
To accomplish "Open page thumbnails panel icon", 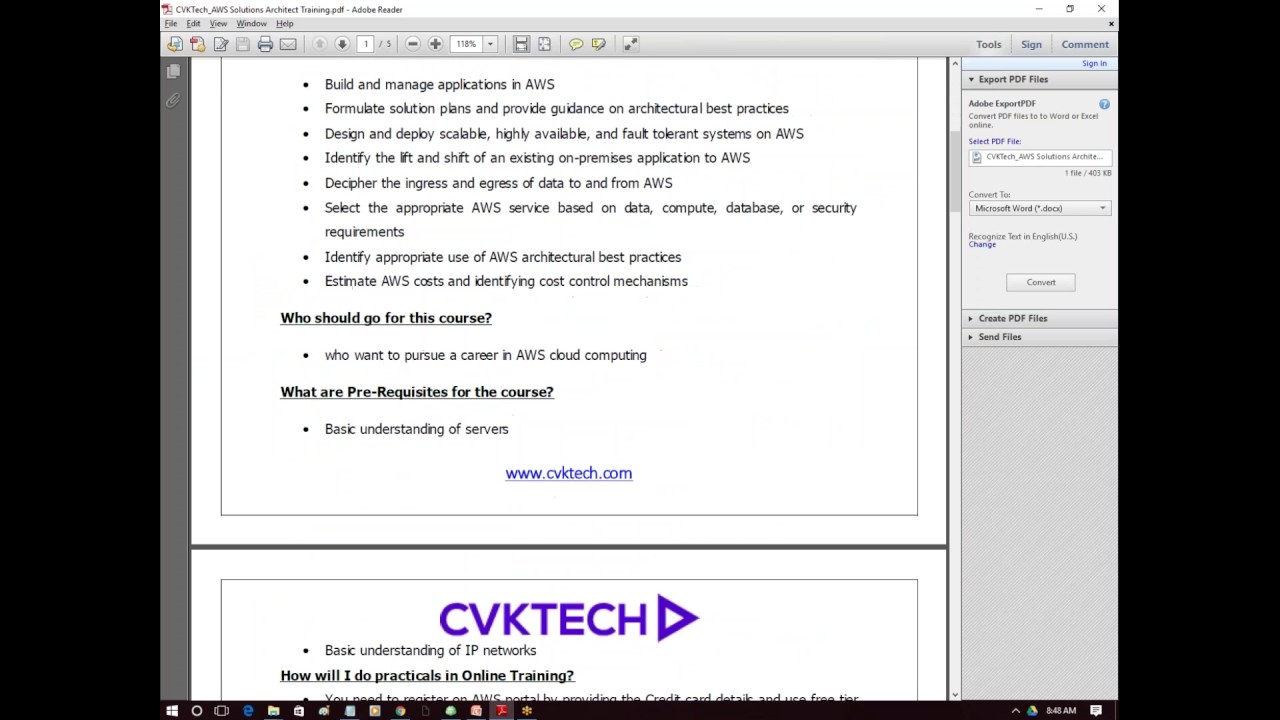I will coord(173,72).
